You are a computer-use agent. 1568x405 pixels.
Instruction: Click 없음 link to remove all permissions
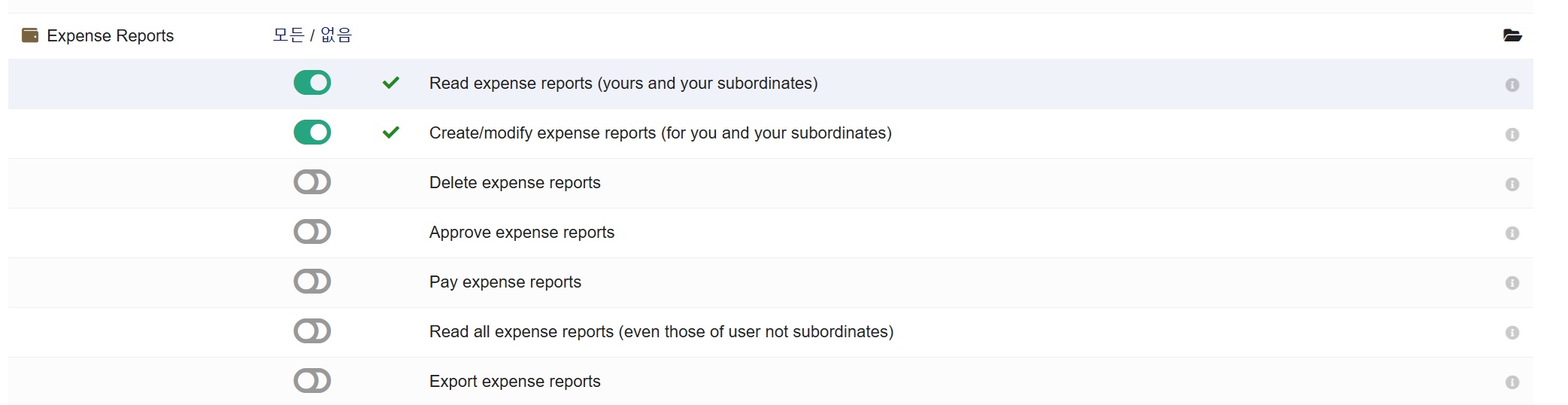point(336,35)
